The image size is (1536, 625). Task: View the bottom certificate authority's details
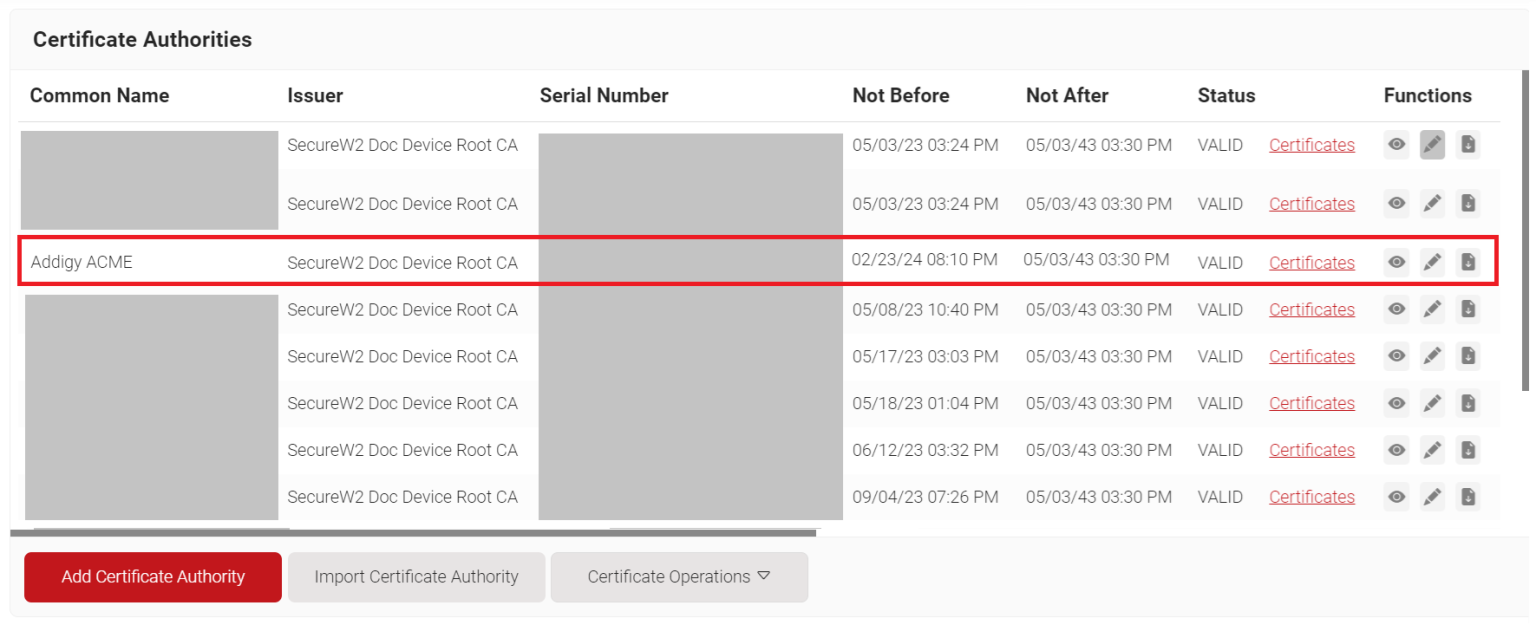[x=1396, y=496]
